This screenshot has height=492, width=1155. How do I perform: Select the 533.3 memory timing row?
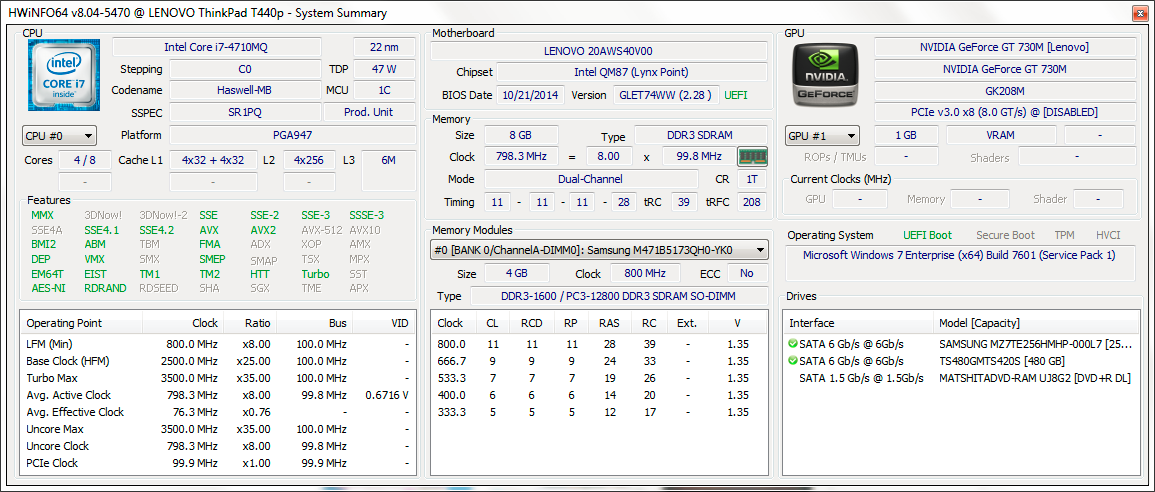[x=599, y=378]
